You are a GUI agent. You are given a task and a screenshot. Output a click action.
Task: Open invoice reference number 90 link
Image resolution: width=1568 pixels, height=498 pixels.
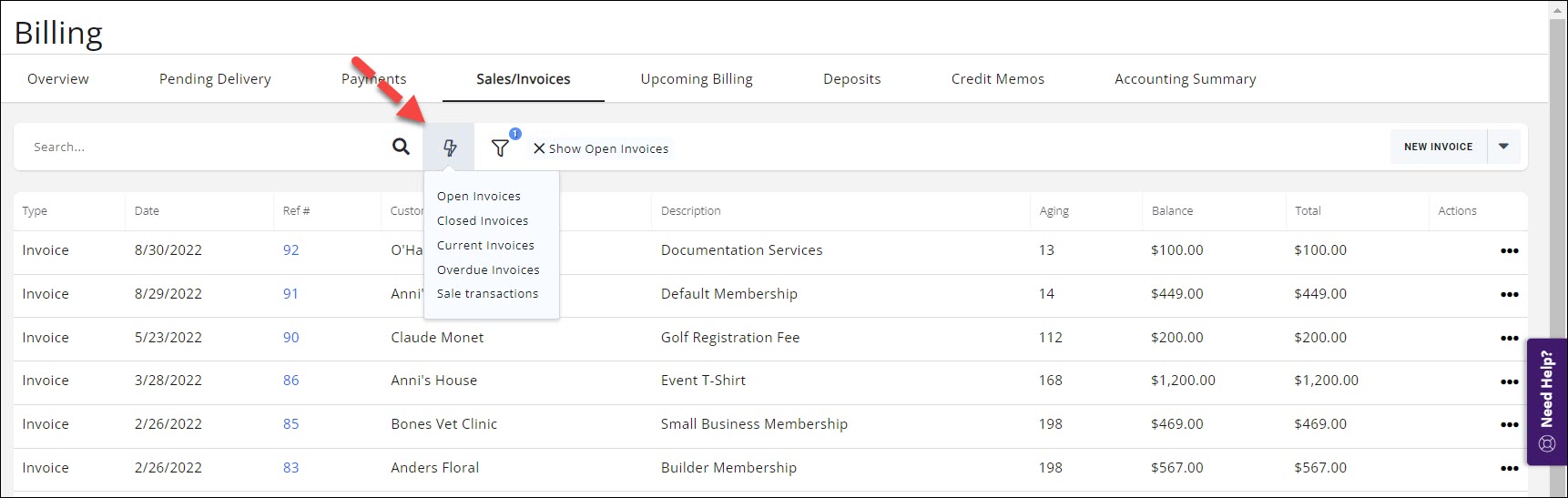point(290,338)
